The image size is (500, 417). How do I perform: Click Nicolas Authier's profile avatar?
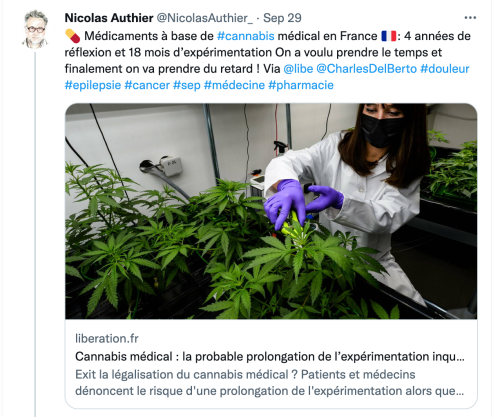tap(35, 29)
